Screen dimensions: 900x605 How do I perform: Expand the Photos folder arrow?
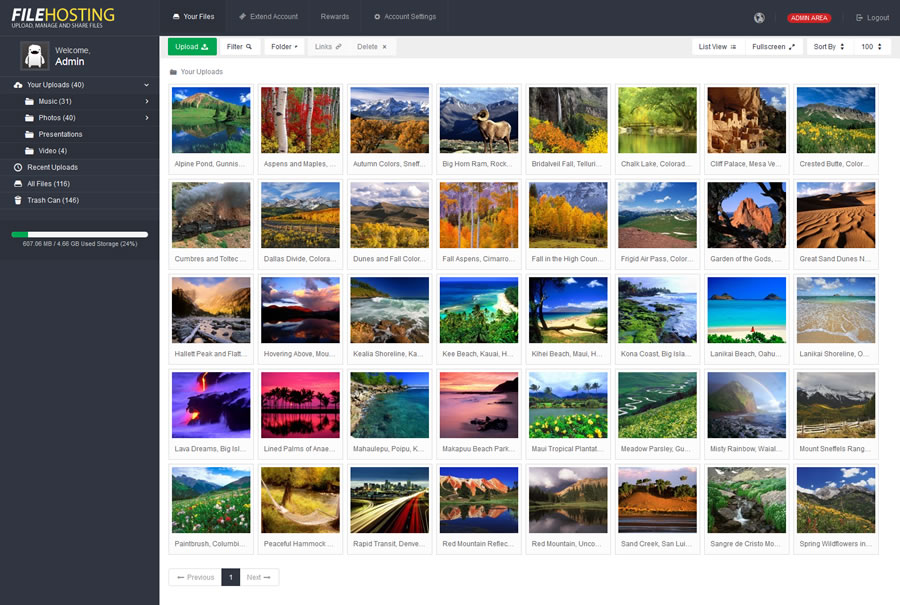[147, 118]
